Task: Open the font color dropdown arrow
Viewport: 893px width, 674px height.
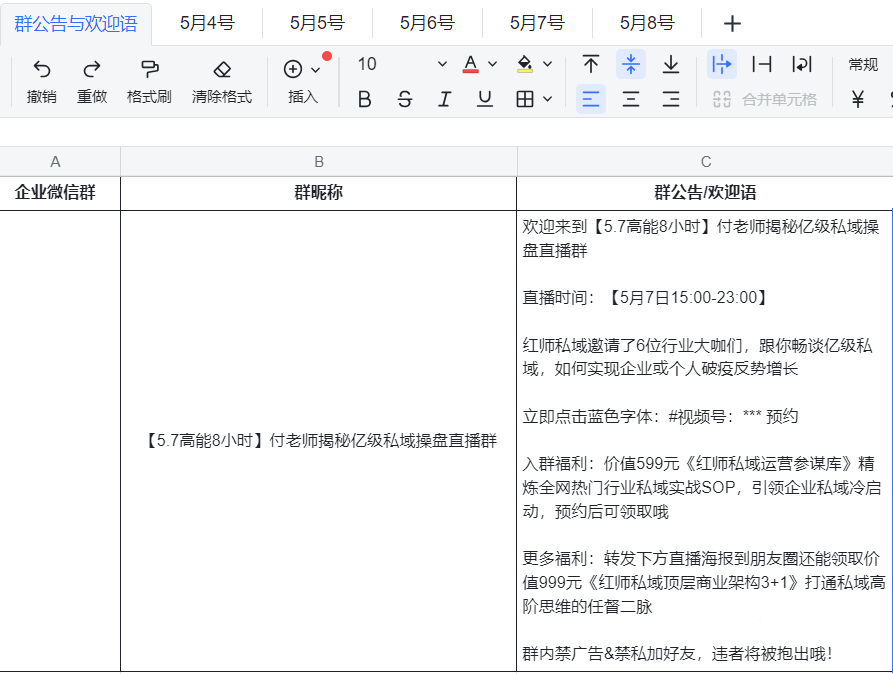Action: 493,64
